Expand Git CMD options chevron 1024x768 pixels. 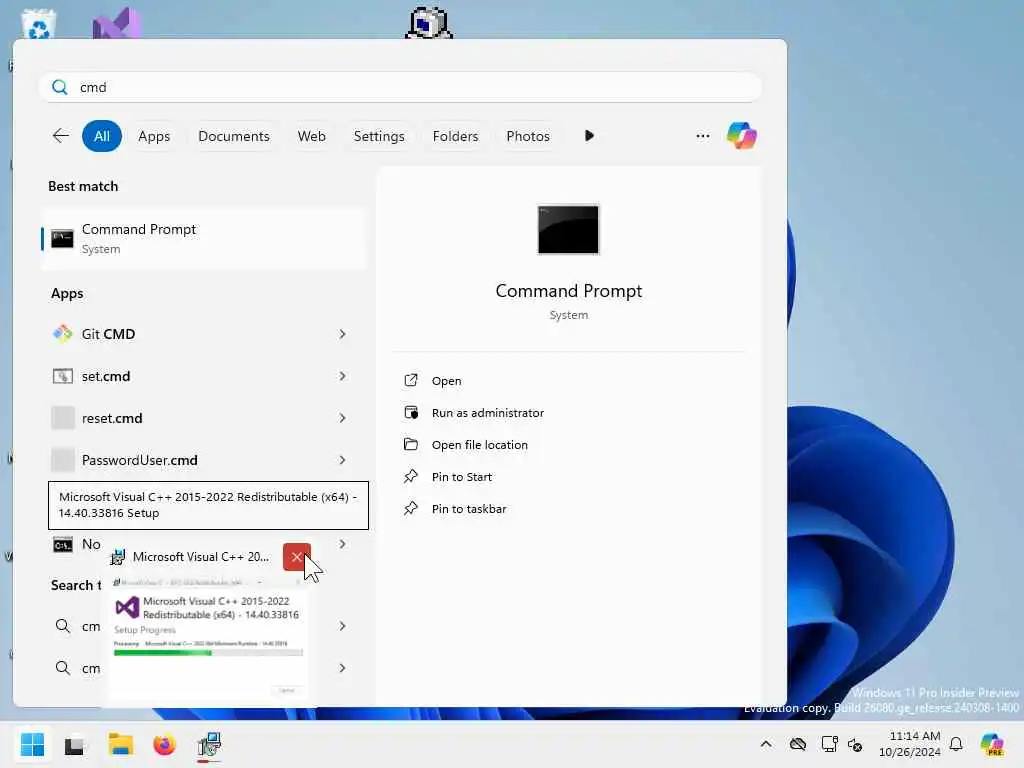pyautogui.click(x=342, y=334)
